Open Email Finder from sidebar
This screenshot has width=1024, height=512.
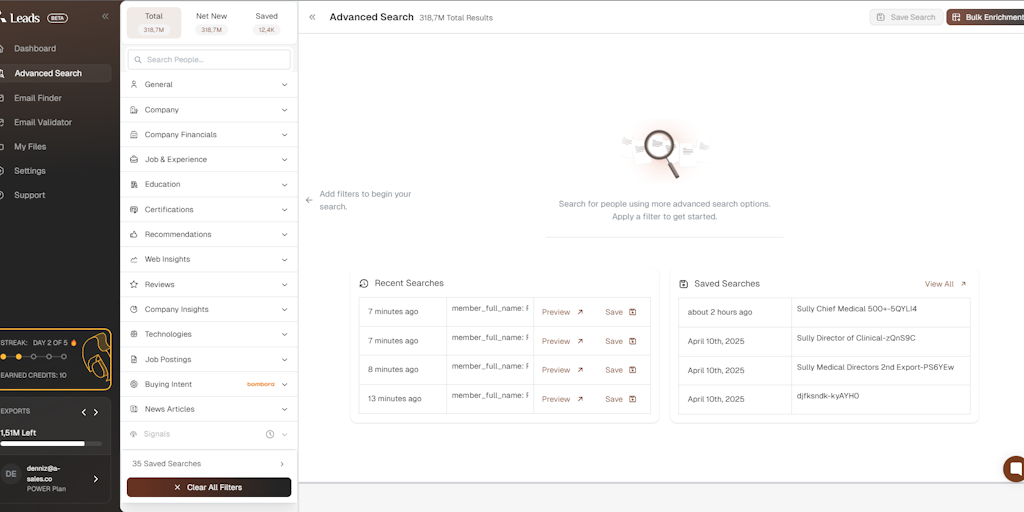coord(38,98)
